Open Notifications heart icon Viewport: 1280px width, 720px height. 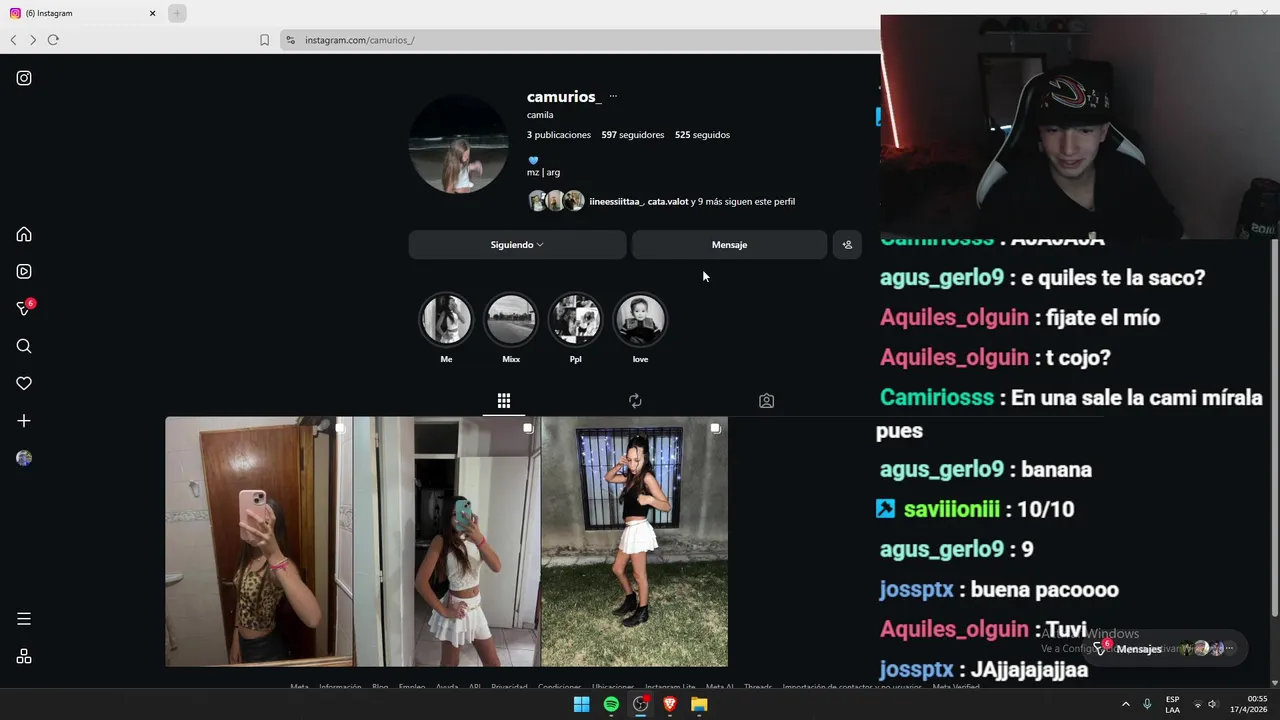coord(24,383)
